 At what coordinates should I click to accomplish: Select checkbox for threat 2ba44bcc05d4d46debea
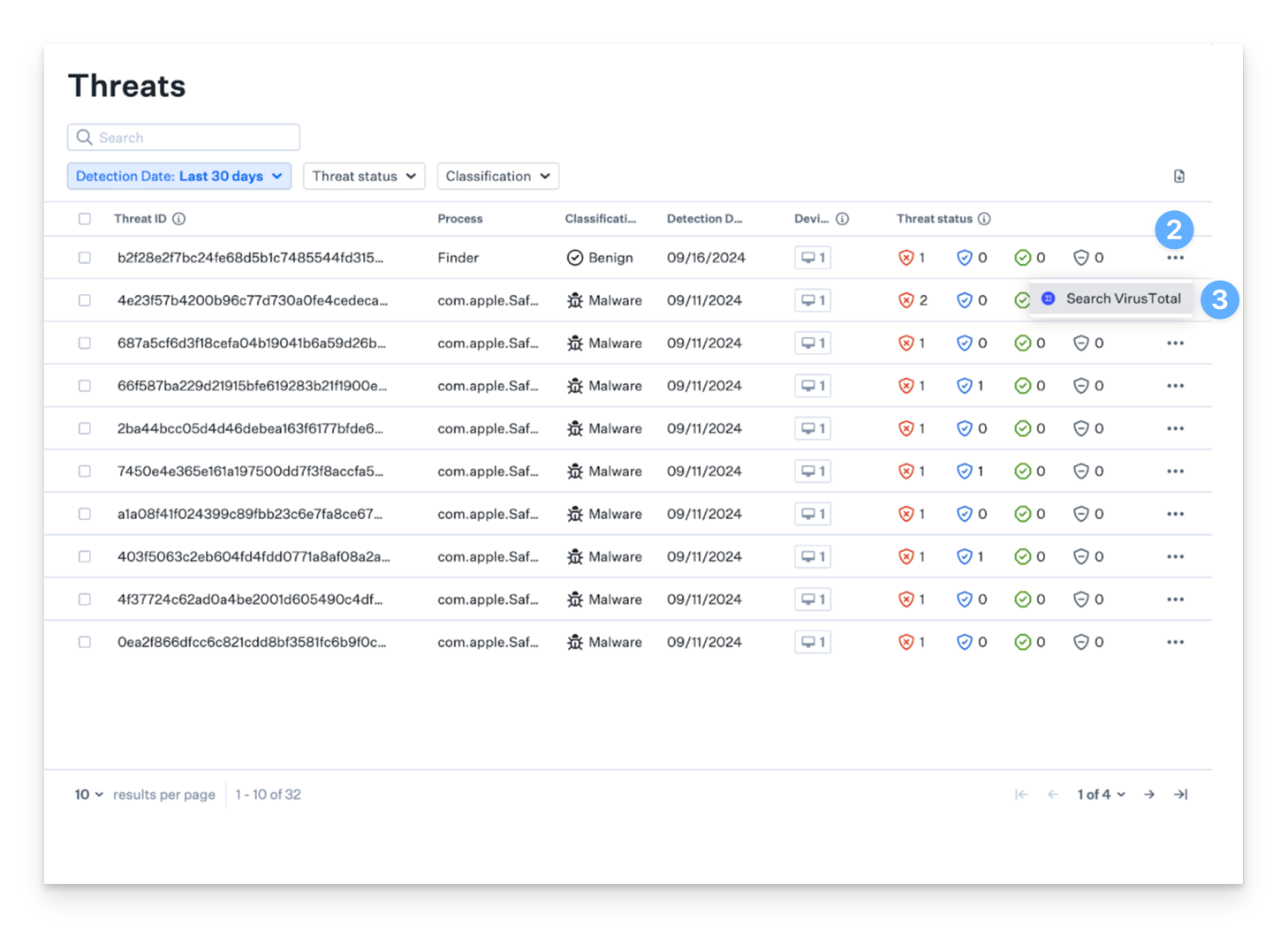85,429
